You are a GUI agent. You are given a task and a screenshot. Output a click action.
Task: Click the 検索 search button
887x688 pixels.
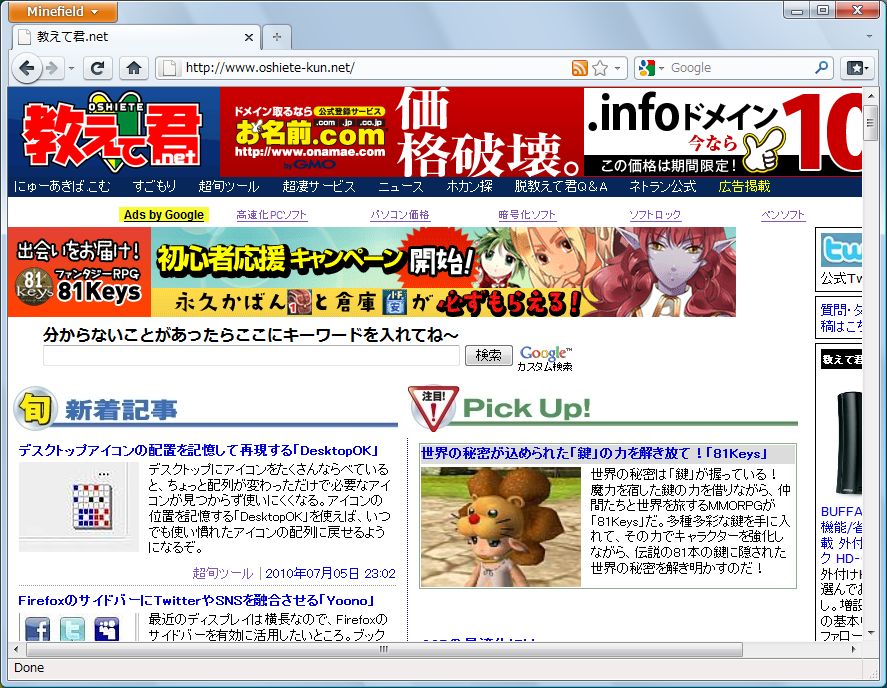coord(489,355)
